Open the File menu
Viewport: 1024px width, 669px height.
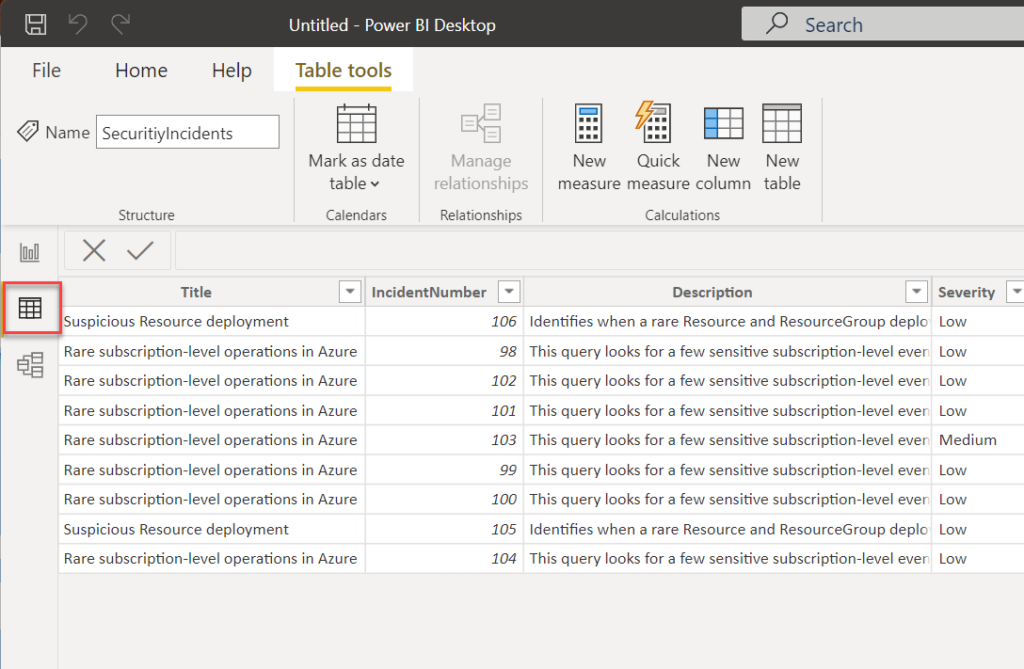coord(46,71)
